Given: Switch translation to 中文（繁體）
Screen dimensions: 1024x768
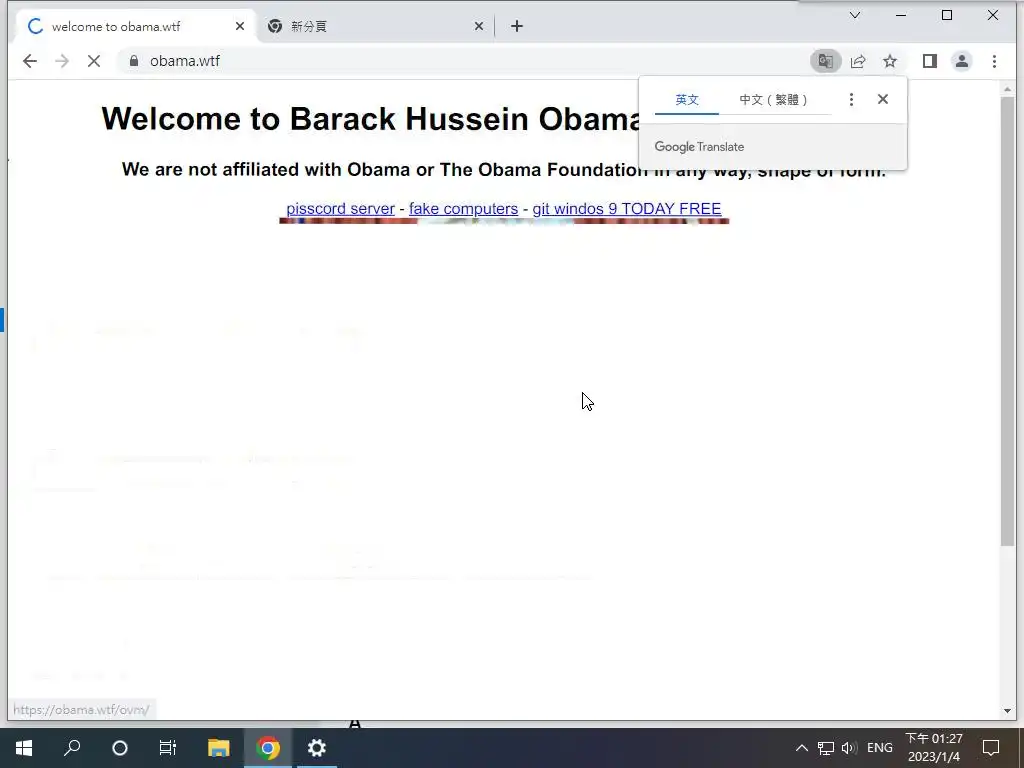Looking at the screenshot, I should tap(775, 100).
